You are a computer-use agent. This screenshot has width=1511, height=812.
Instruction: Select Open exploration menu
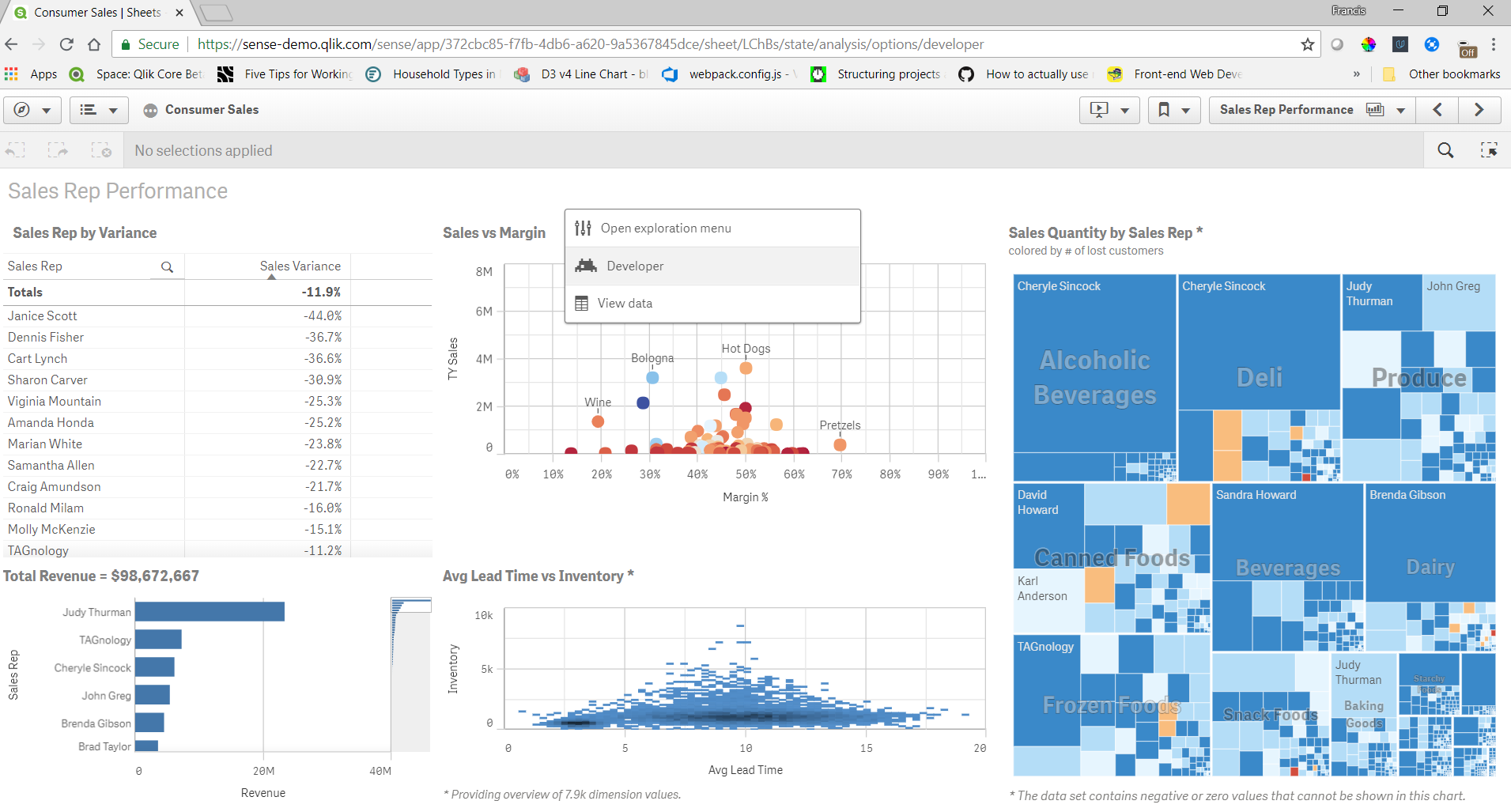(x=712, y=228)
